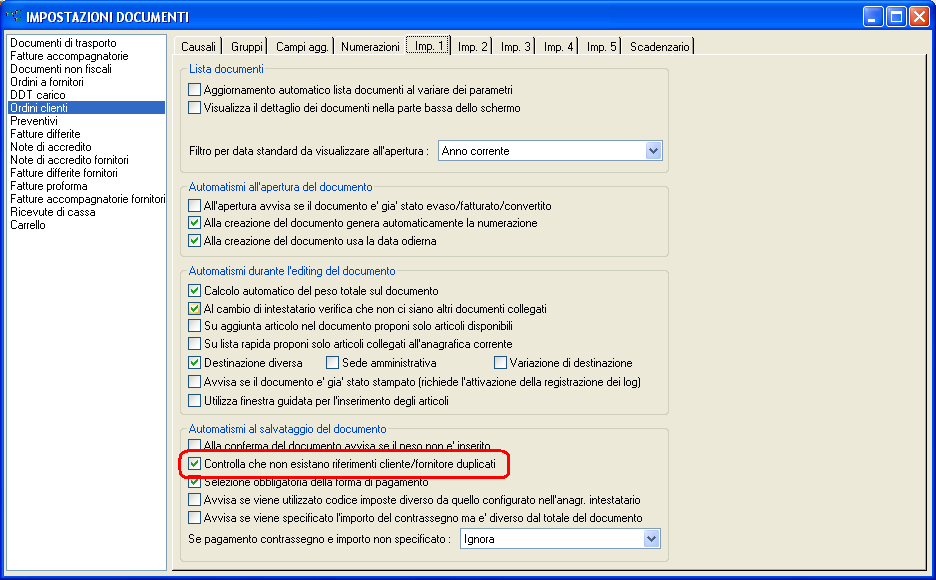Maximize the Impostazioni Documenti window
Image resolution: width=936 pixels, height=580 pixels.
[x=896, y=17]
